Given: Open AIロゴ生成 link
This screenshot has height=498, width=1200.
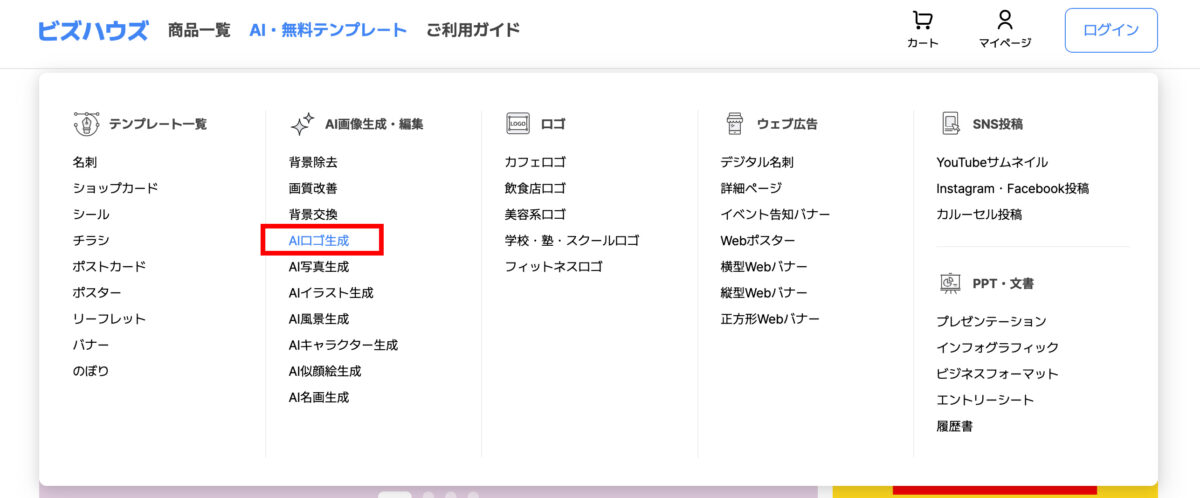Looking at the screenshot, I should (319, 240).
